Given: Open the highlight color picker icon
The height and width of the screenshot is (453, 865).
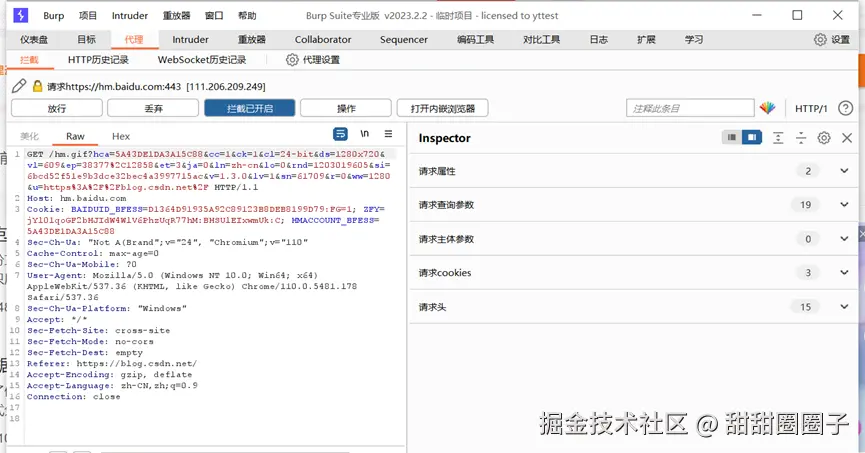Looking at the screenshot, I should tap(767, 108).
